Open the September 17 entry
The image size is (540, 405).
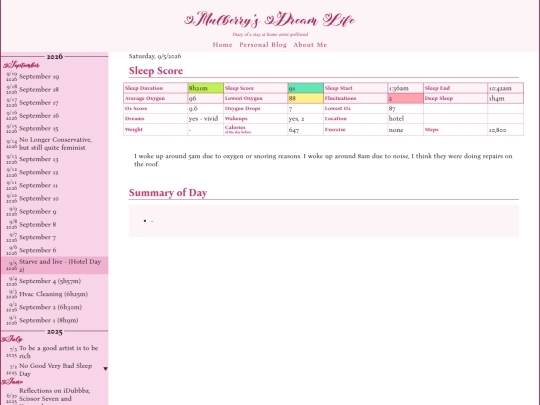tap(39, 103)
